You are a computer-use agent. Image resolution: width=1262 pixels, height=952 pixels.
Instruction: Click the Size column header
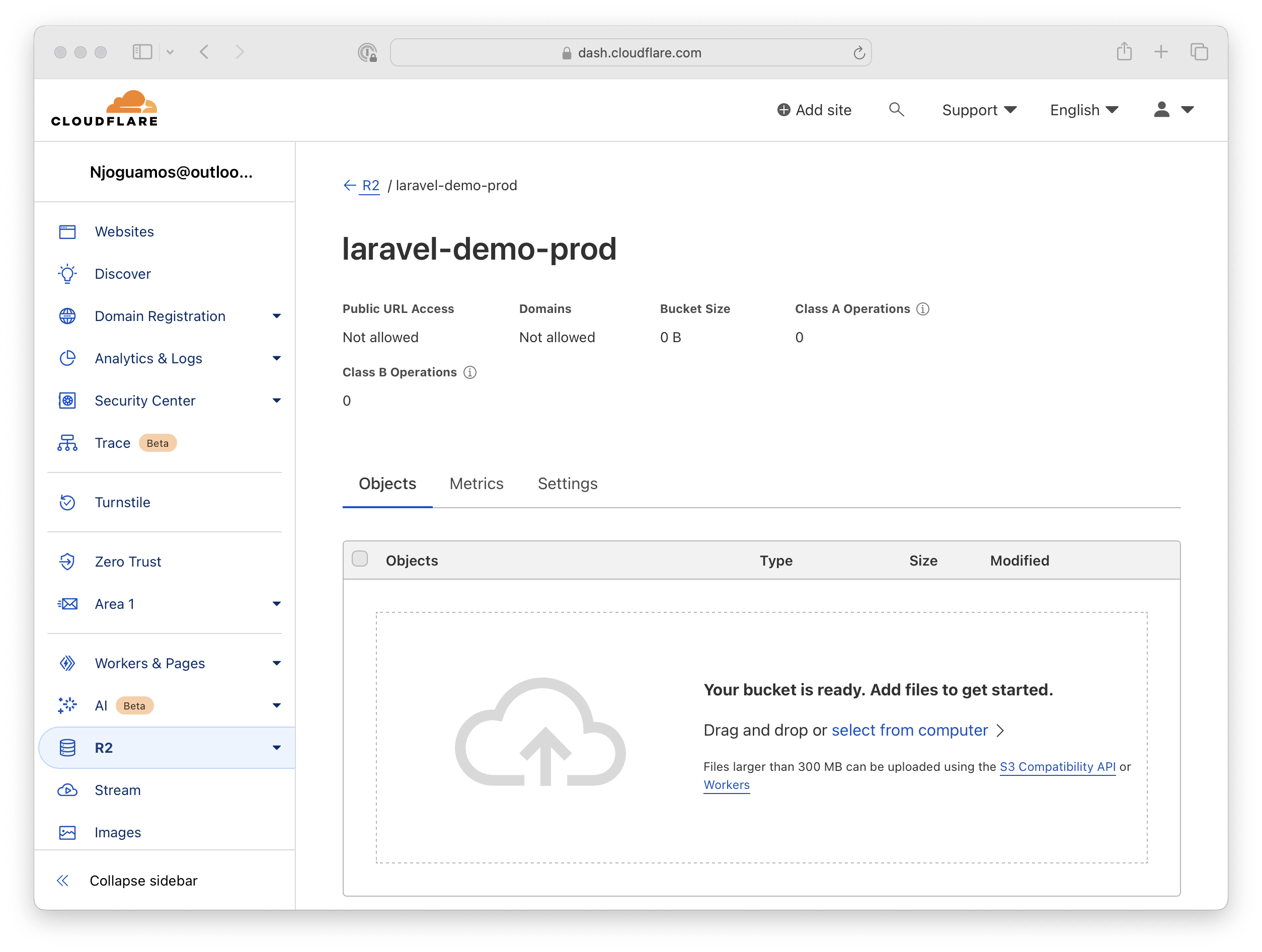click(923, 560)
